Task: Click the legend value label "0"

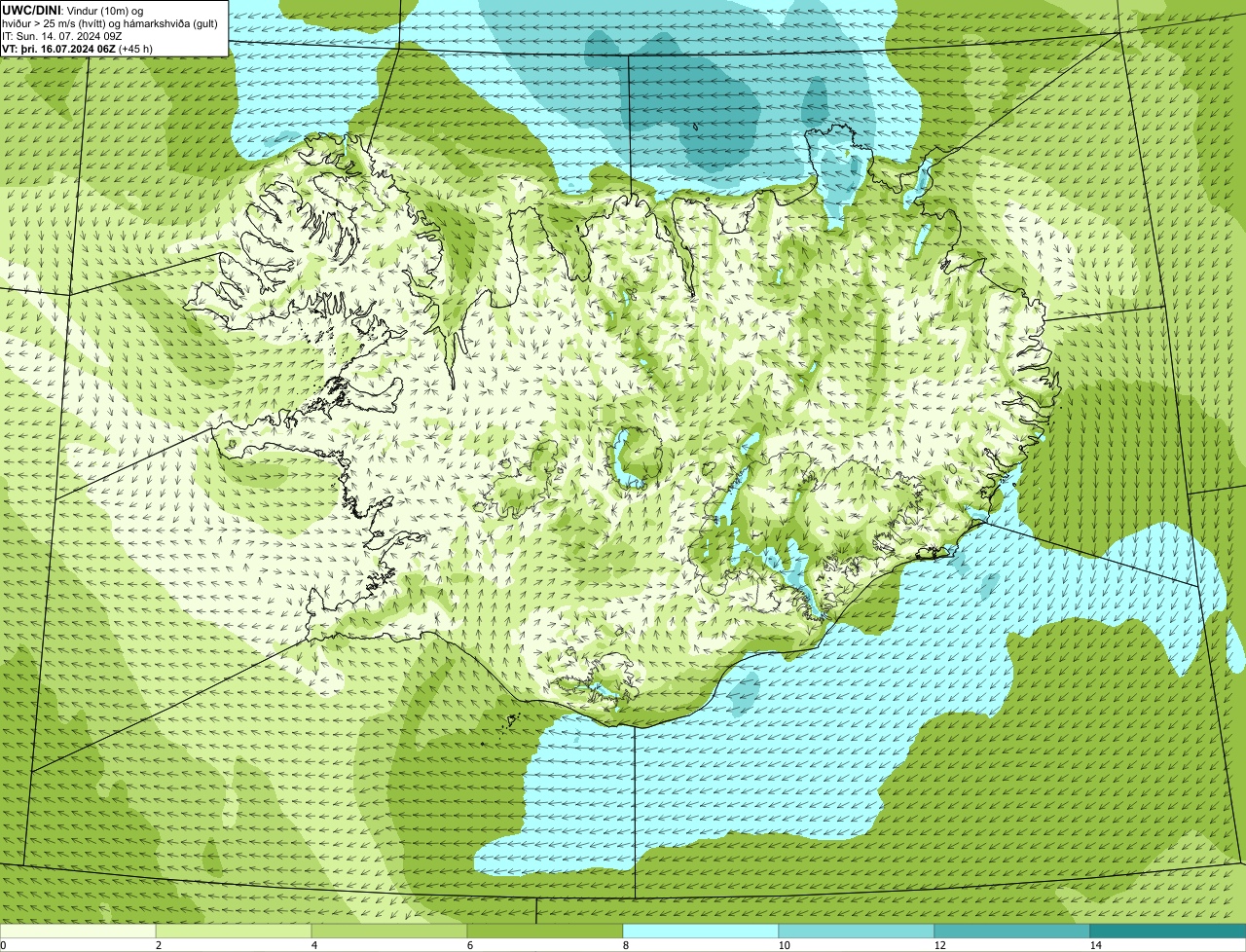Action: 3,945
